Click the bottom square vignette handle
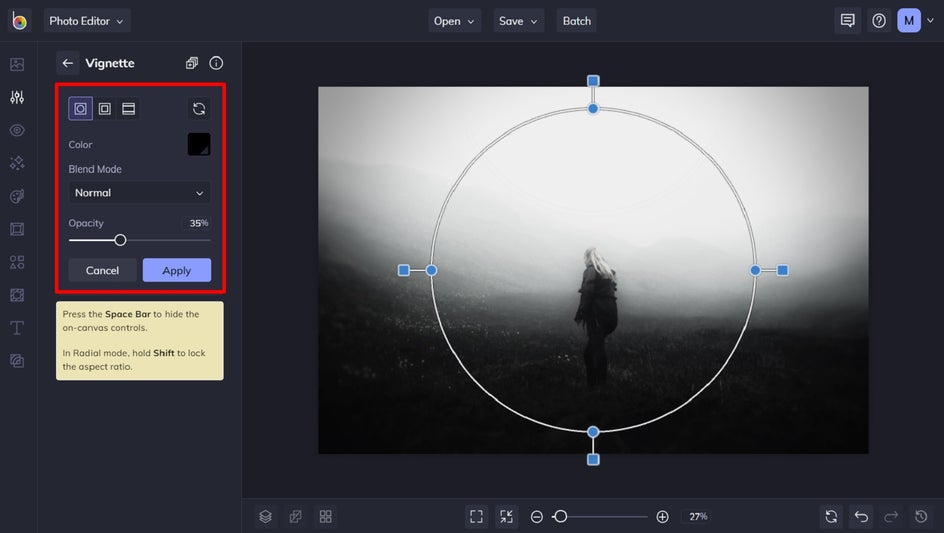 tap(593, 460)
